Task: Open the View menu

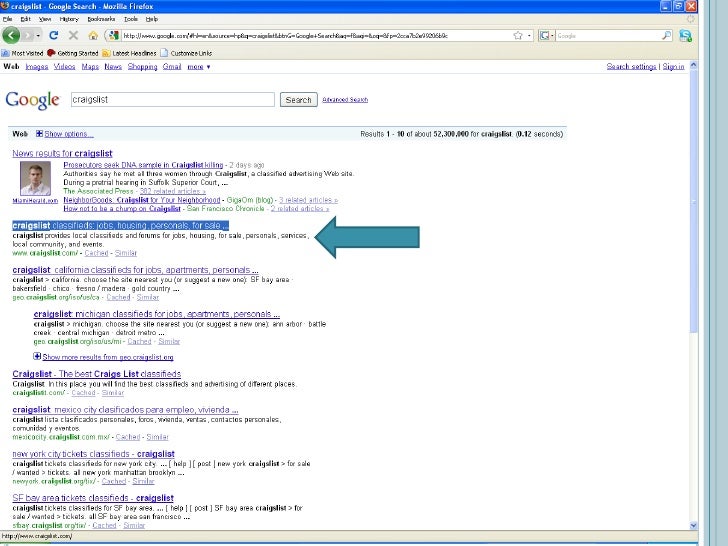Action: point(45,19)
